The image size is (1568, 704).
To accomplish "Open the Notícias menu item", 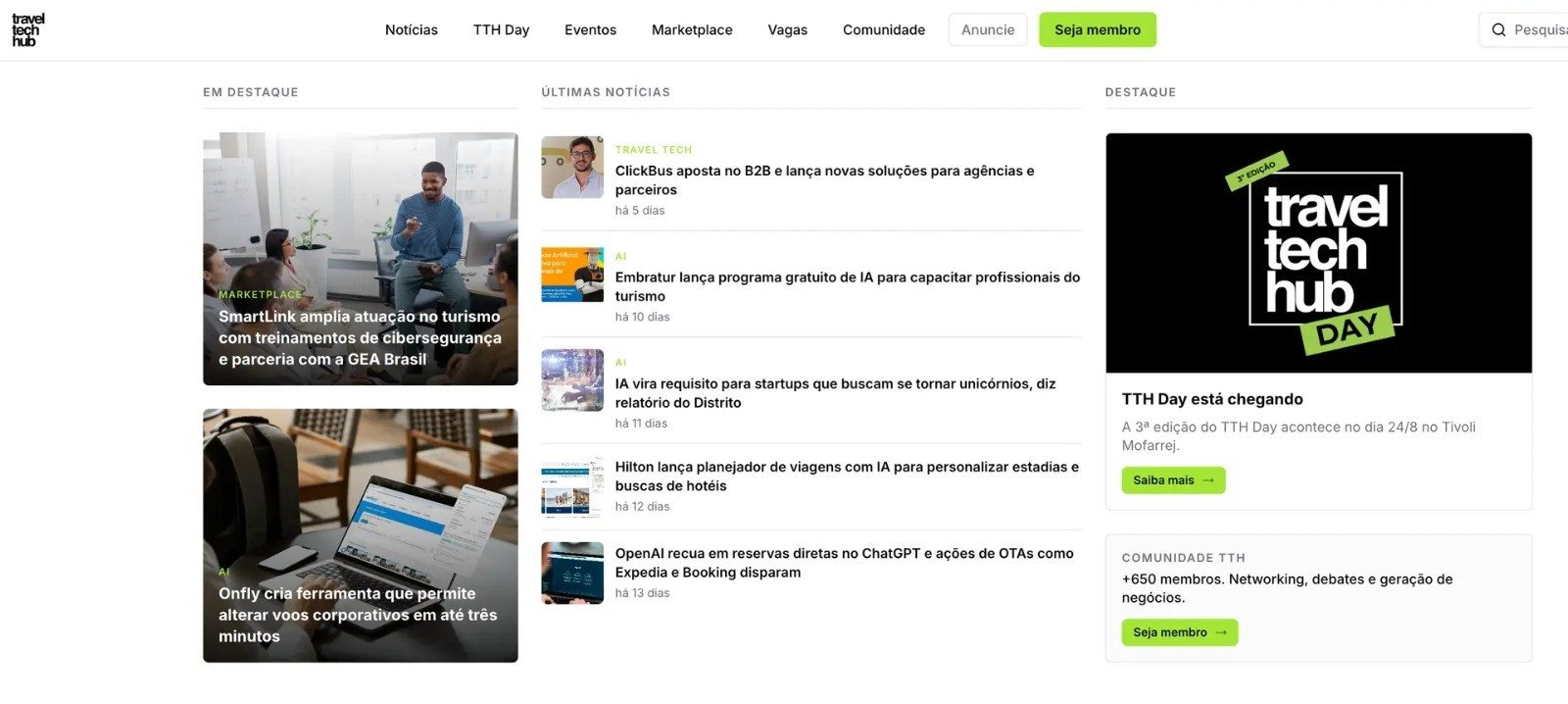I will (x=412, y=30).
